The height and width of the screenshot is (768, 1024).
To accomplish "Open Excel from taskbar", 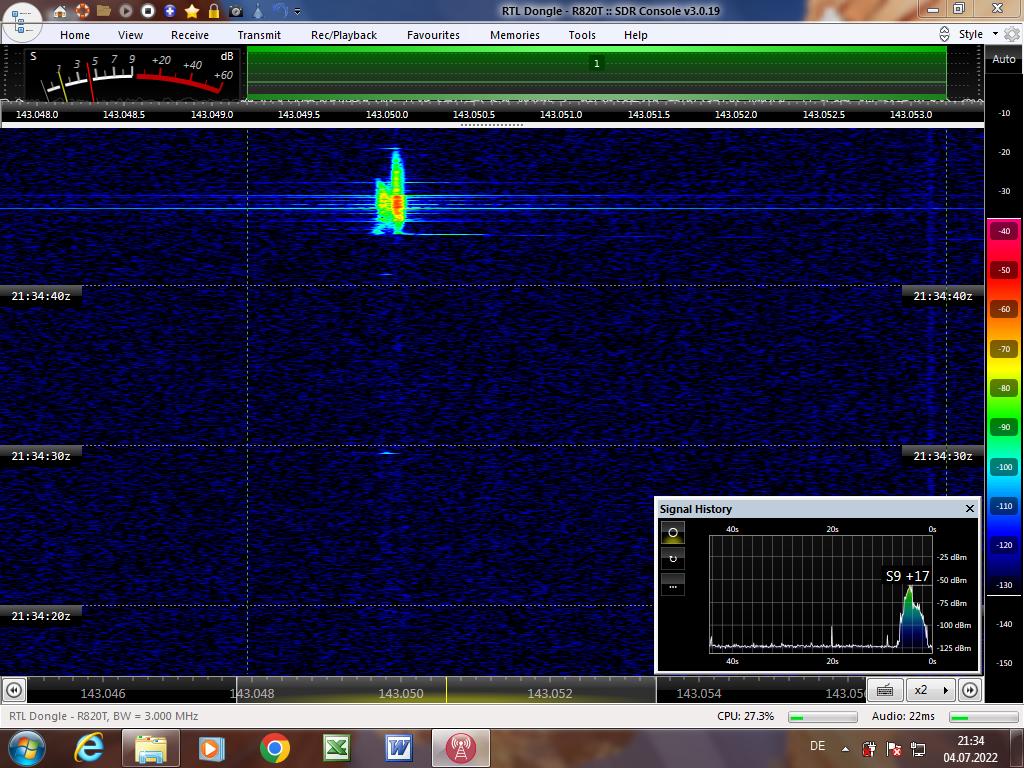I will pyautogui.click(x=336, y=748).
